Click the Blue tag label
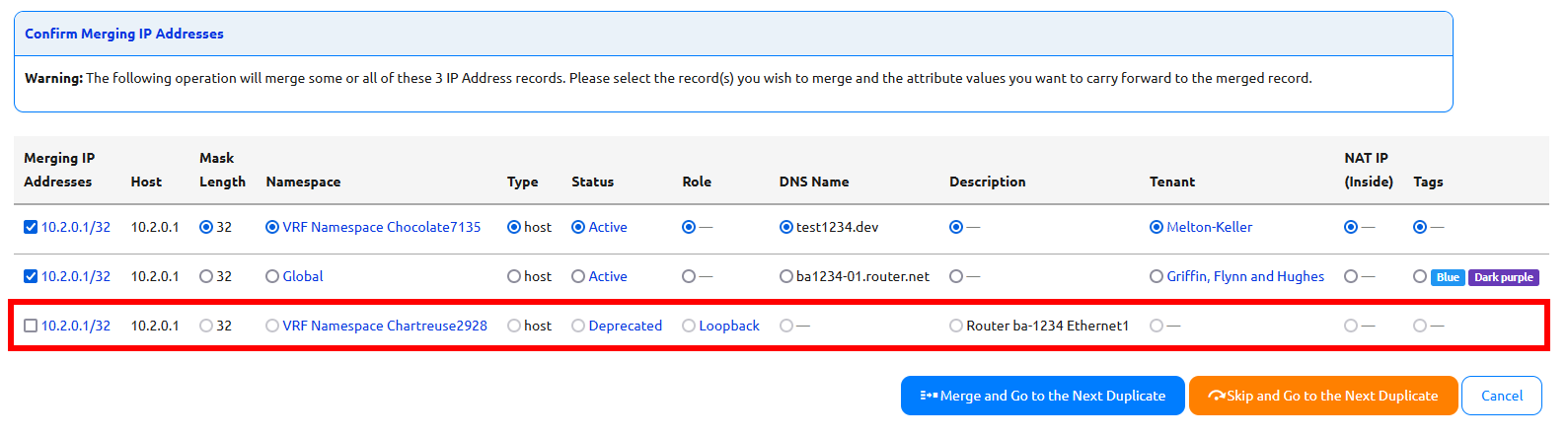The image size is (1568, 437). pyautogui.click(x=1448, y=277)
